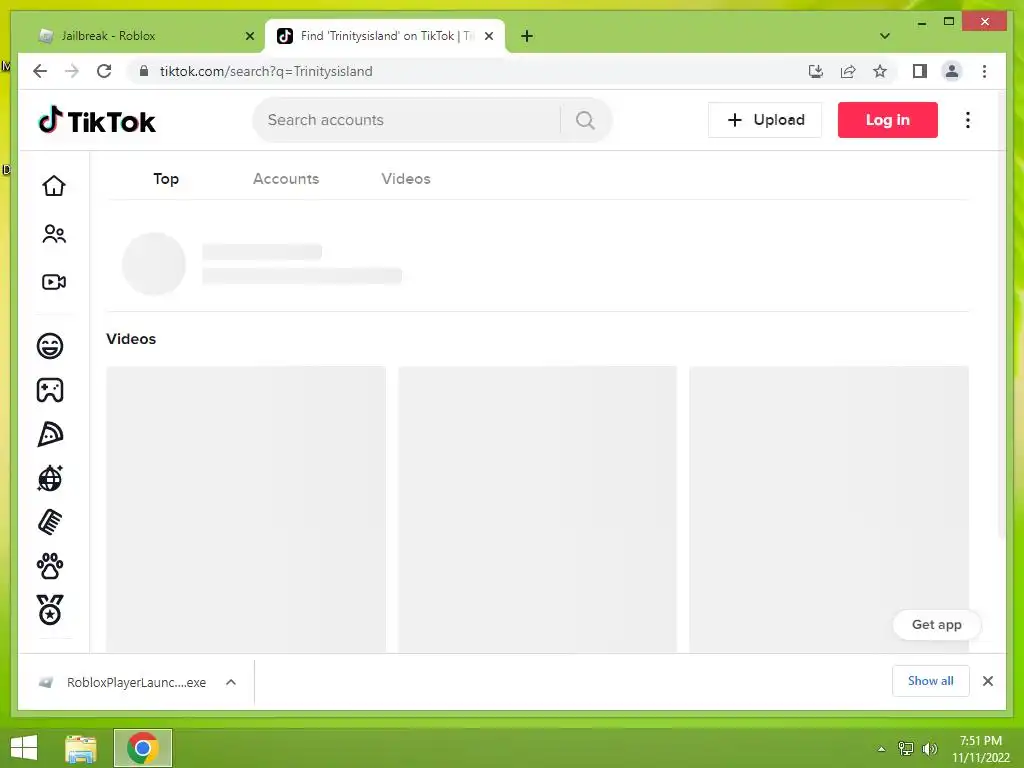Click the install app icon in address bar
This screenshot has width=1024, height=768.
(x=816, y=71)
